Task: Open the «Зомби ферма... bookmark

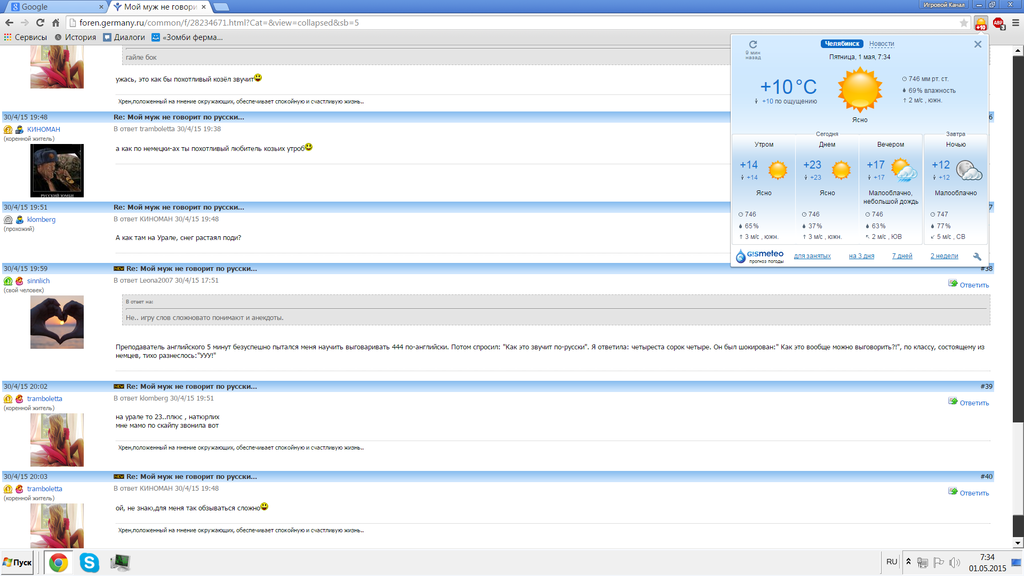Action: [187, 37]
